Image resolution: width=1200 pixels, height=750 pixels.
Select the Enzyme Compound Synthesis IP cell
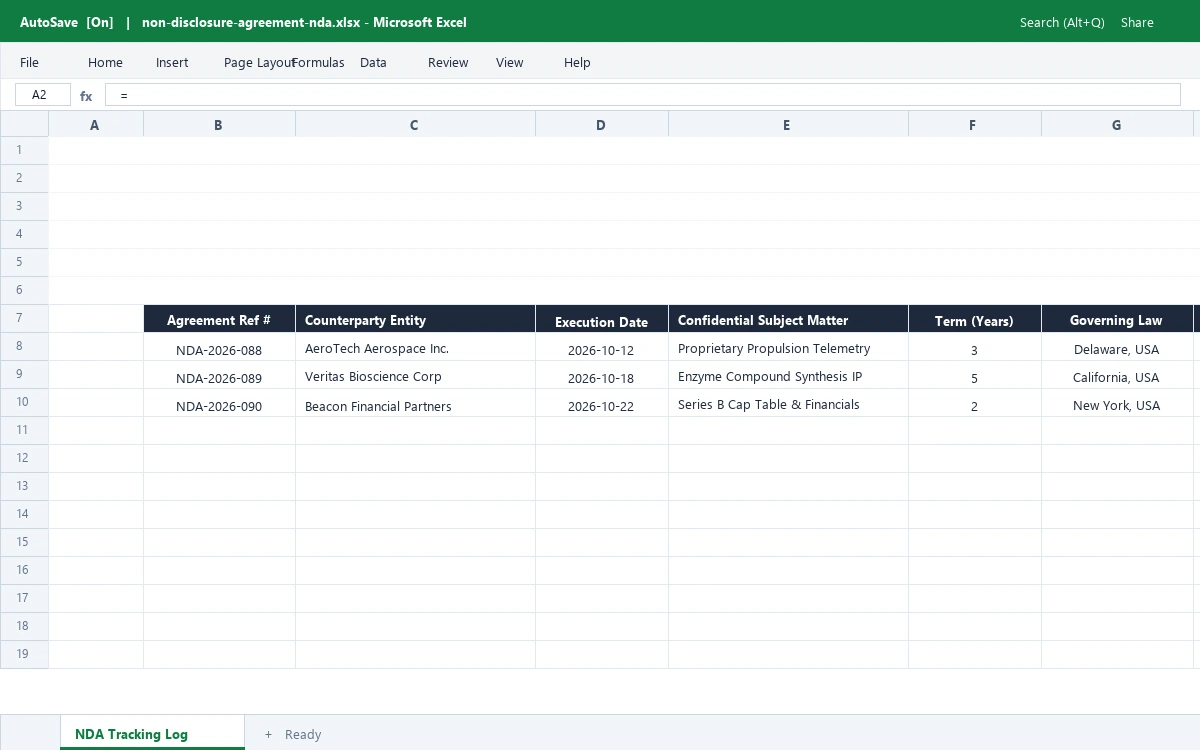[788, 375]
